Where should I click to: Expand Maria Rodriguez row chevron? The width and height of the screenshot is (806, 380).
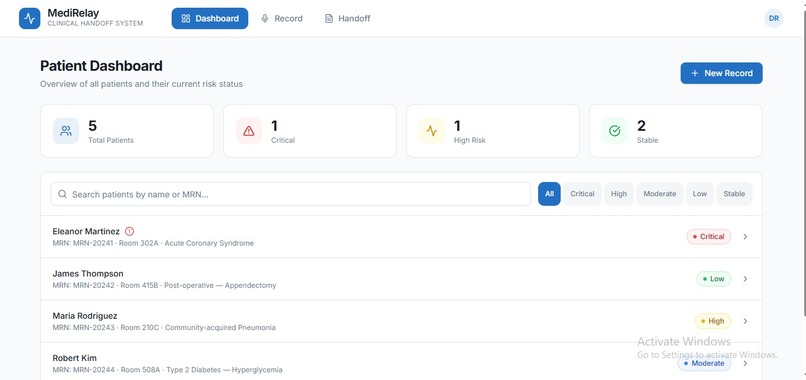pyautogui.click(x=745, y=321)
